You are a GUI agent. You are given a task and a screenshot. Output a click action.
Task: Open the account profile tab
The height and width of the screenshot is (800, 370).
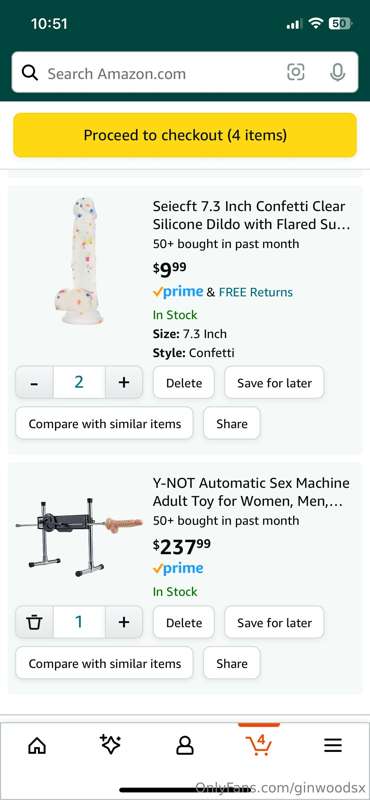point(185,746)
